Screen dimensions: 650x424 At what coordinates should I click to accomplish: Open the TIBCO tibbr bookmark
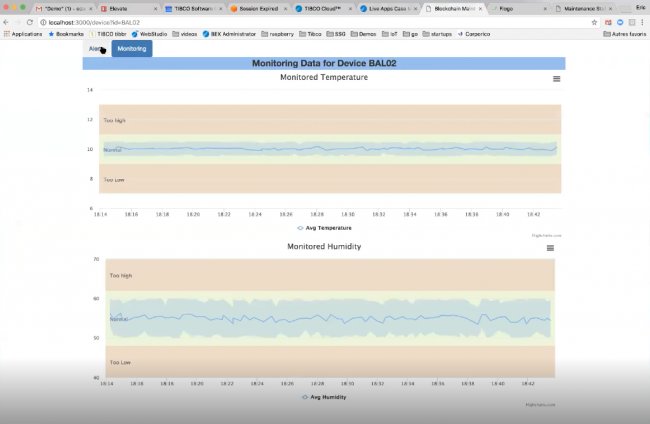[x=108, y=34]
